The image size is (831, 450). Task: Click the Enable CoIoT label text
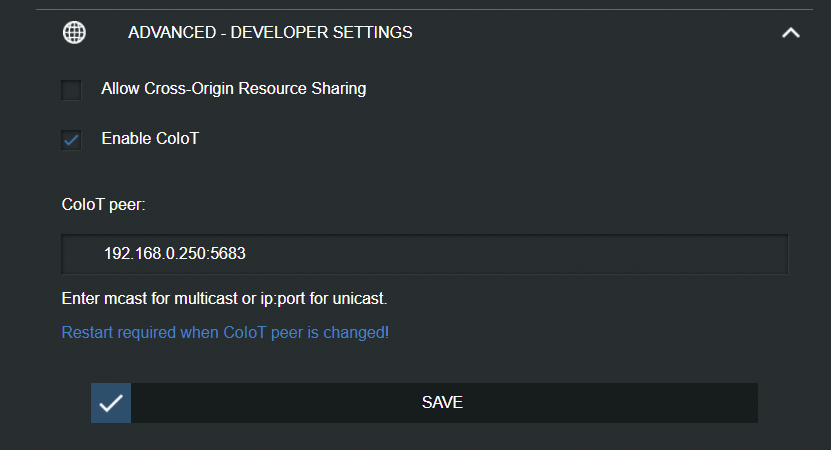pyautogui.click(x=150, y=138)
